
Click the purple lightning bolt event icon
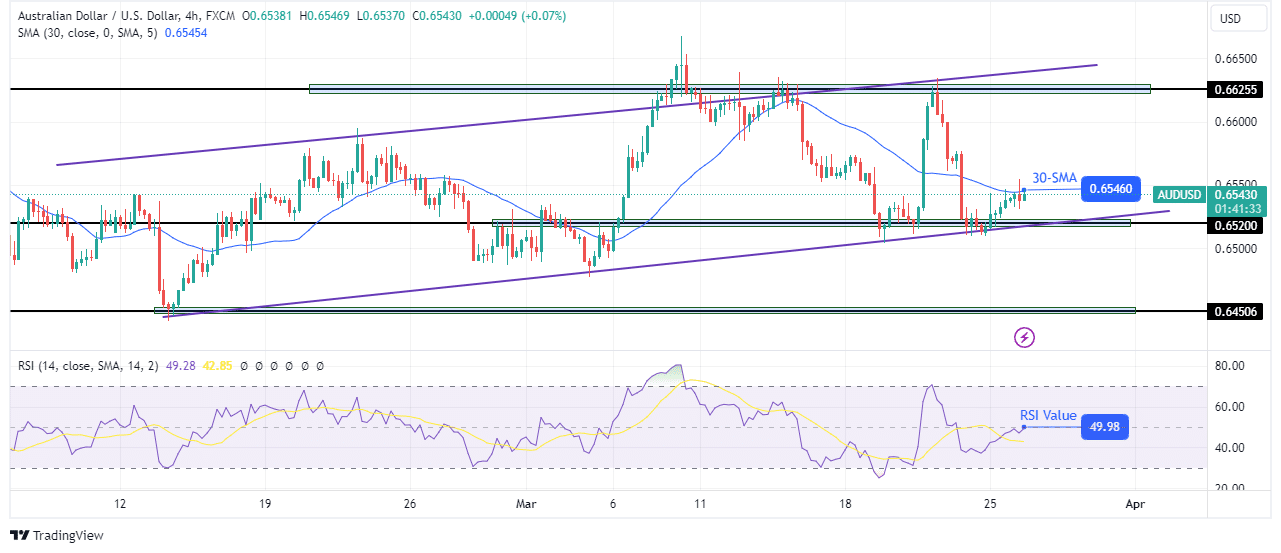coord(1024,338)
